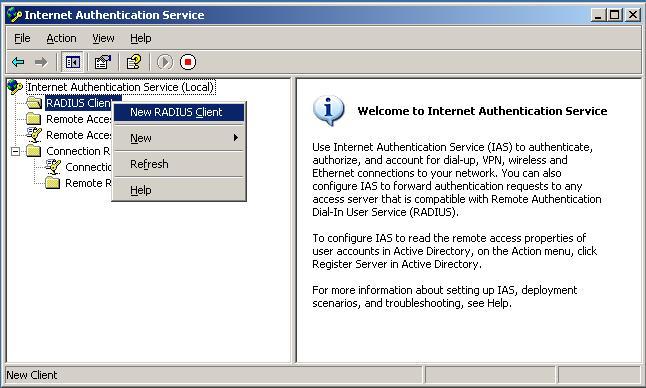
Task: Collapse the Connection Request Processing node
Action: coord(15,151)
